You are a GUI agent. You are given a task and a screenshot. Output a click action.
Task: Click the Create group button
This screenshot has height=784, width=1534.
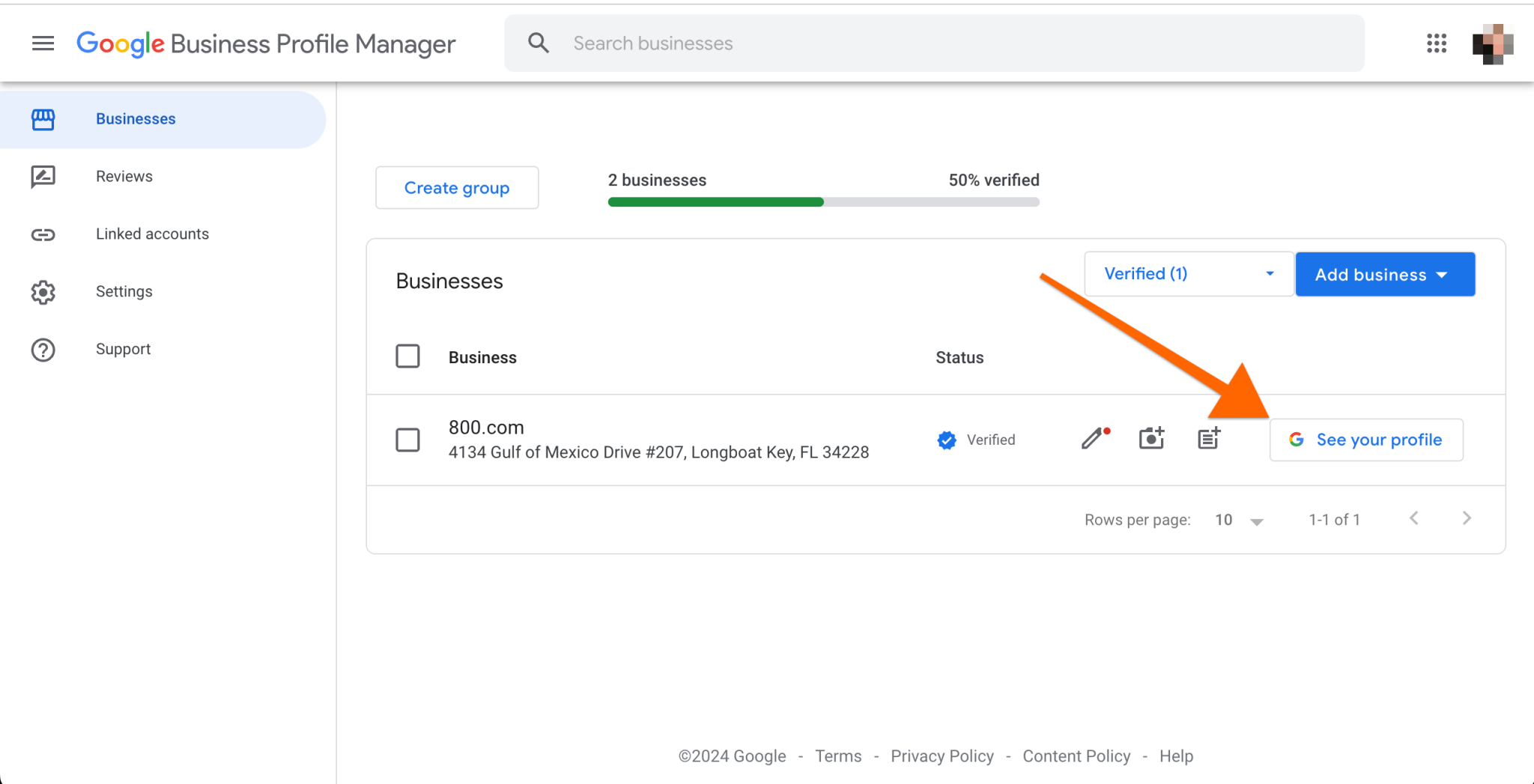pos(457,188)
